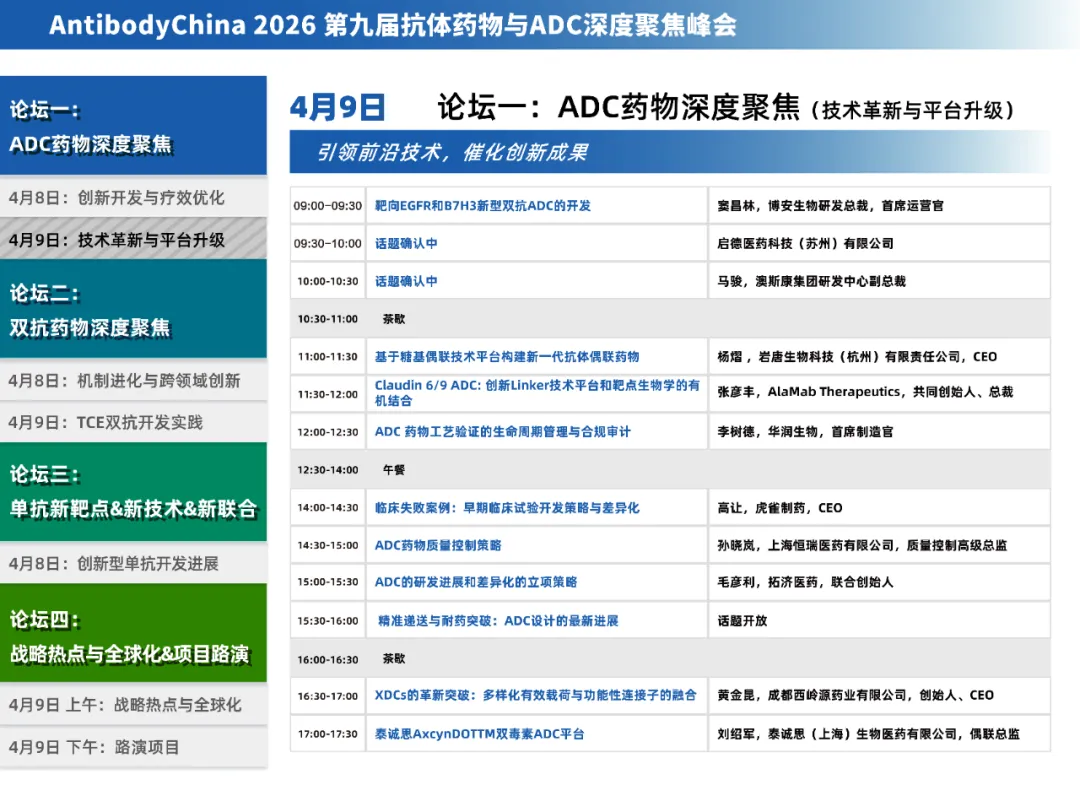Click the 茶歇 row at 16:00-16:30

click(669, 659)
